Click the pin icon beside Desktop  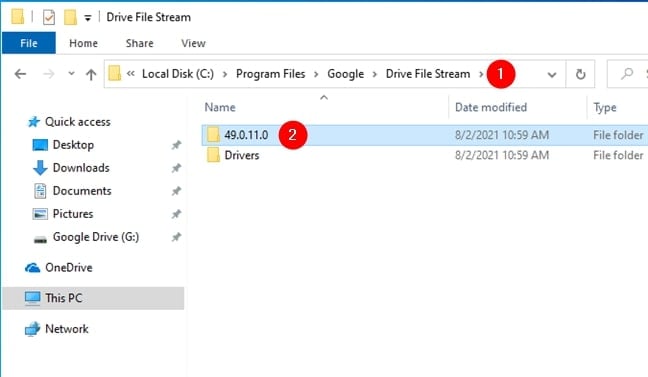point(176,145)
